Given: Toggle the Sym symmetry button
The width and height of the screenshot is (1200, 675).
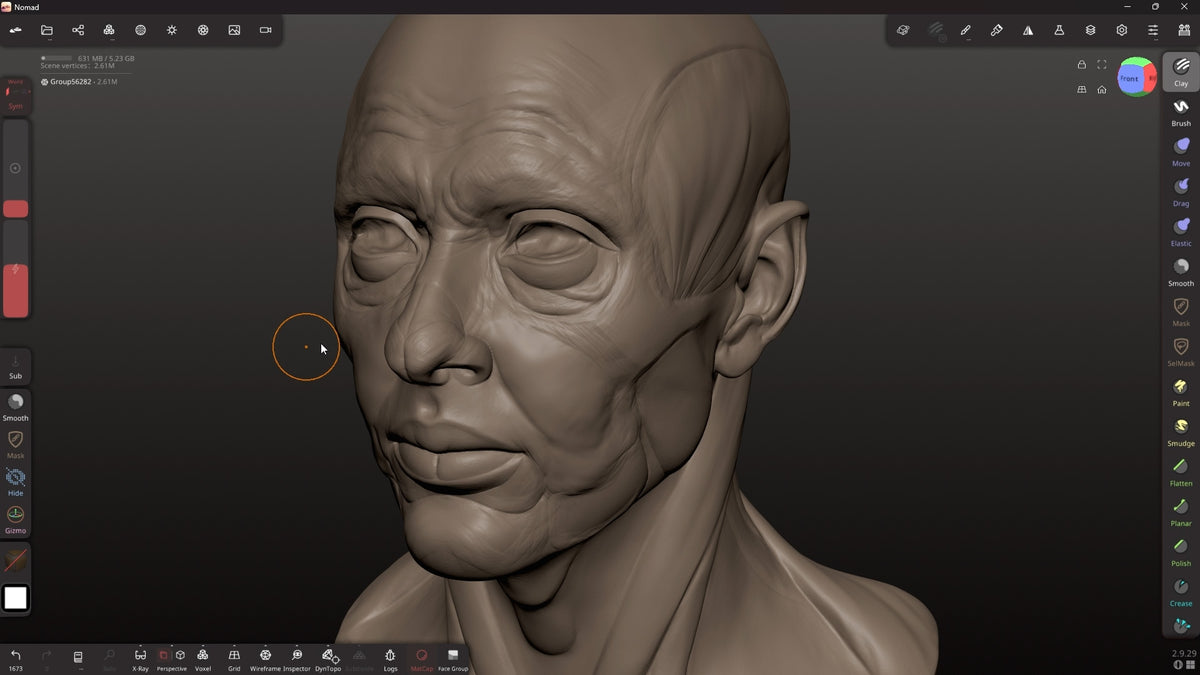Looking at the screenshot, I should click(x=15, y=94).
